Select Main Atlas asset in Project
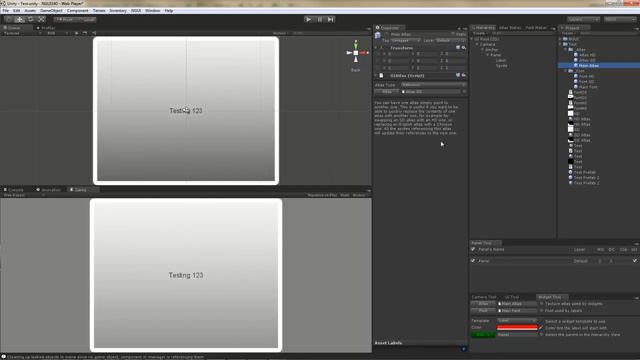640x360 pixels. point(589,65)
